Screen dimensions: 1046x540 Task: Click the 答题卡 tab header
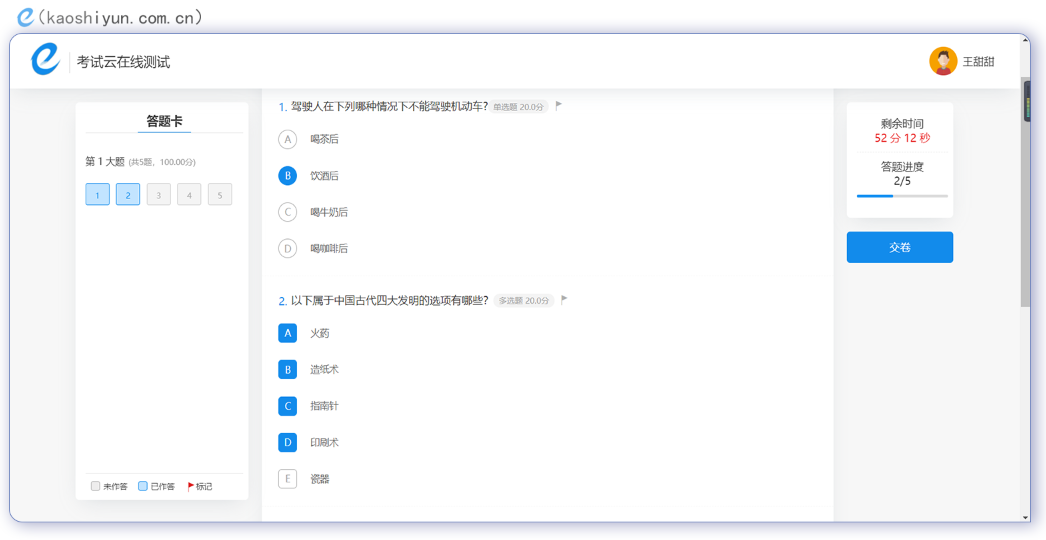click(x=164, y=121)
